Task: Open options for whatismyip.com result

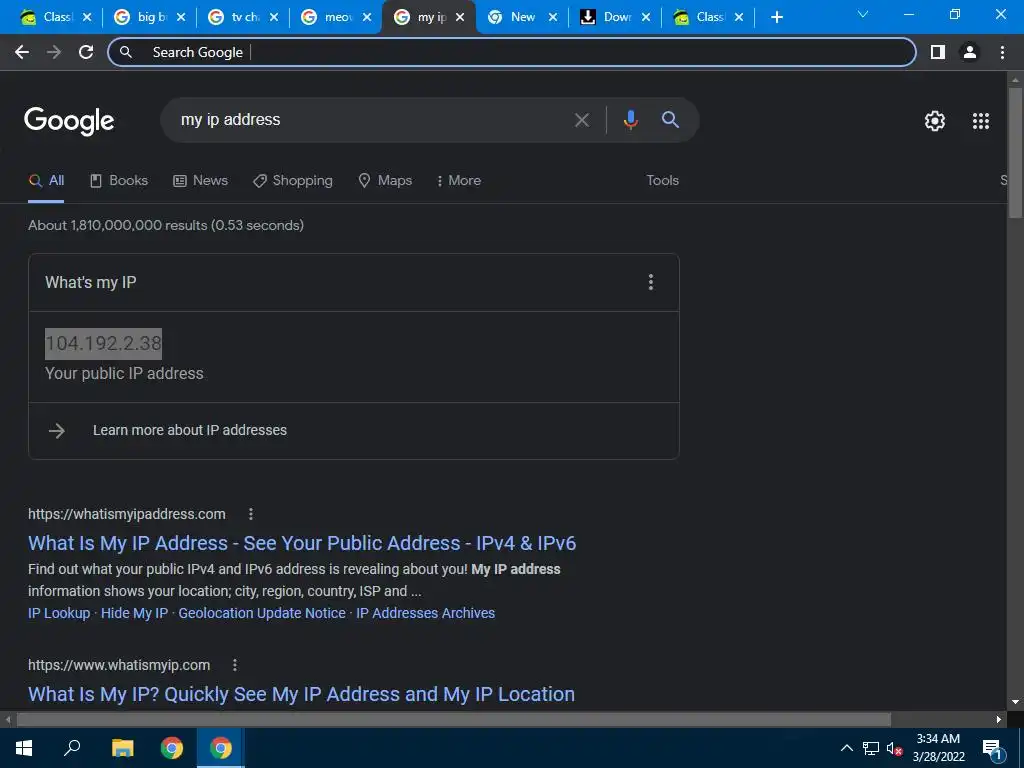Action: [x=235, y=665]
